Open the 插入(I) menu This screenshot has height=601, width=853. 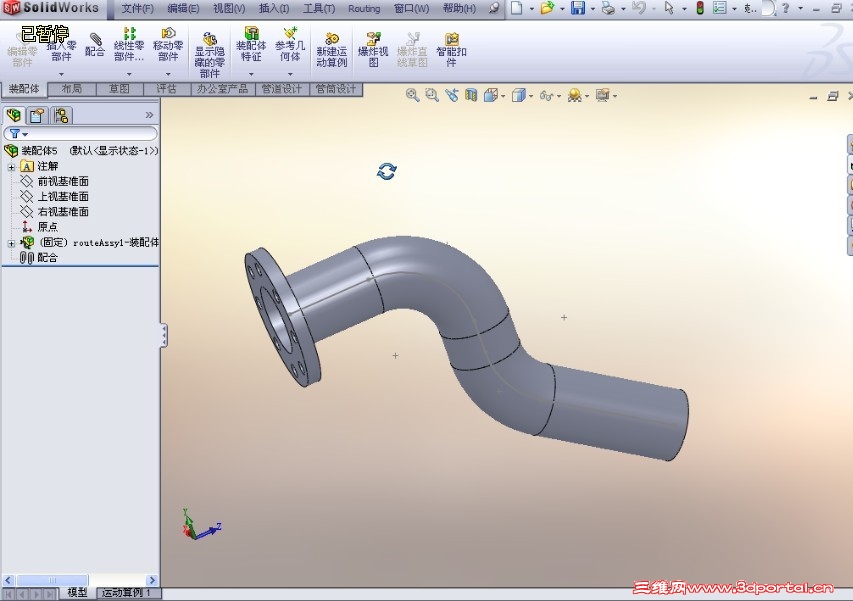274,9
